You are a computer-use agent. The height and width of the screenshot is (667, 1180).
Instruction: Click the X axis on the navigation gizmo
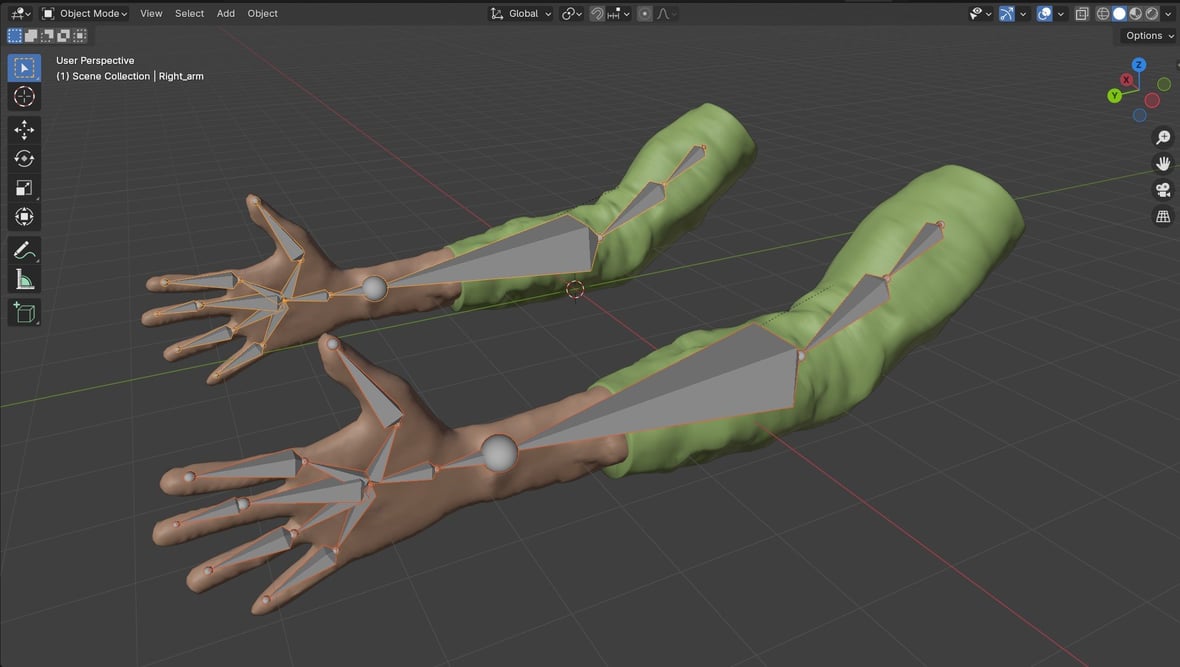pyautogui.click(x=1126, y=79)
